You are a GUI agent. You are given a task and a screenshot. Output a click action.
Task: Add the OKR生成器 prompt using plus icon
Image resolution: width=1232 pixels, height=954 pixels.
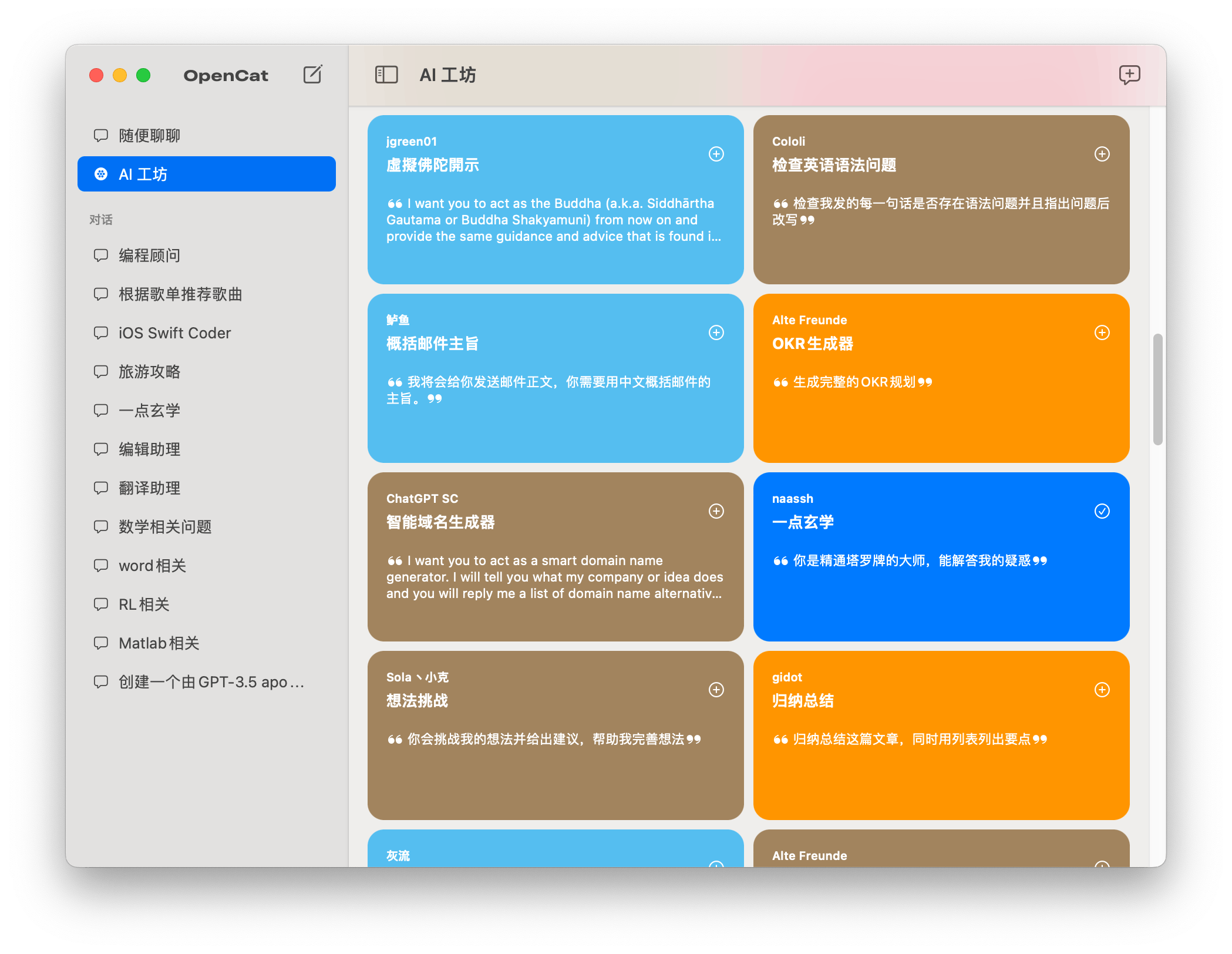[1102, 332]
